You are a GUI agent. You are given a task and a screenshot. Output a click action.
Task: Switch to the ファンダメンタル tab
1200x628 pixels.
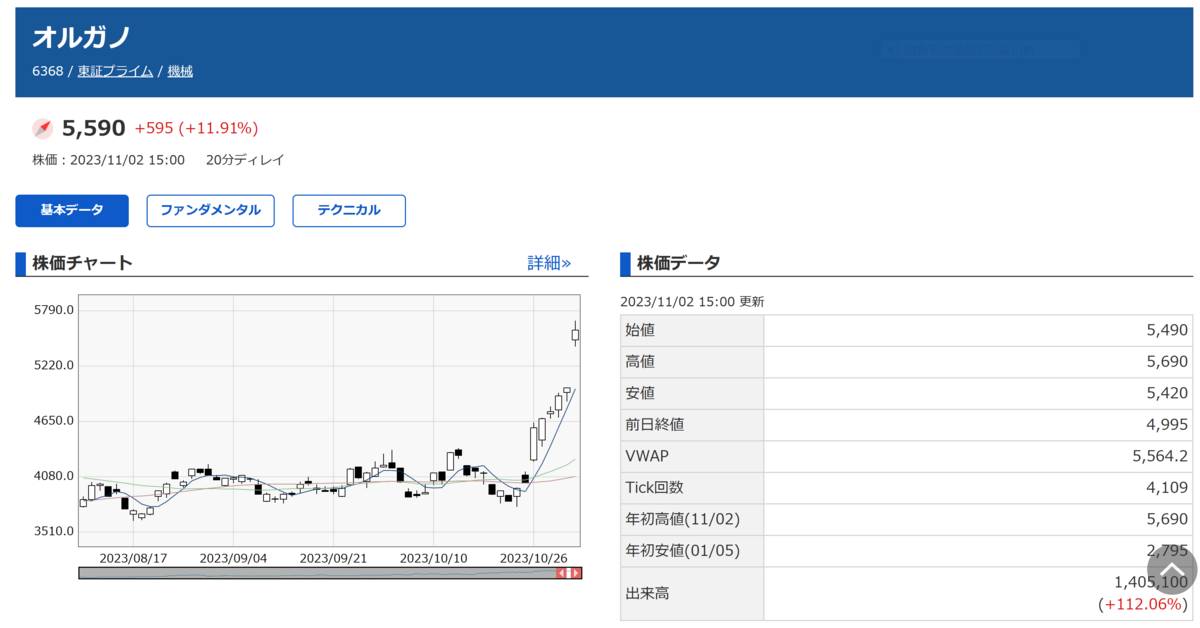(210, 211)
